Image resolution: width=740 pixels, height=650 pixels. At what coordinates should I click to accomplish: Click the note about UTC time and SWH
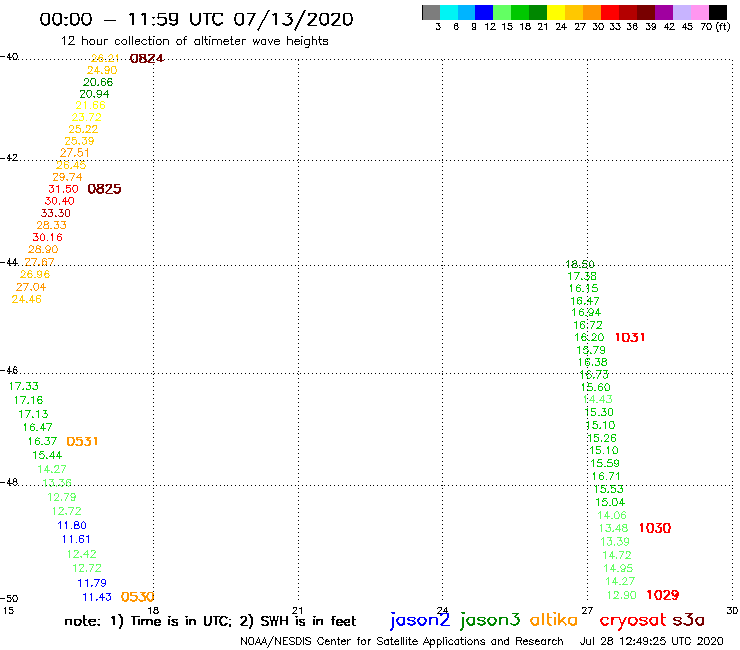tap(210, 621)
